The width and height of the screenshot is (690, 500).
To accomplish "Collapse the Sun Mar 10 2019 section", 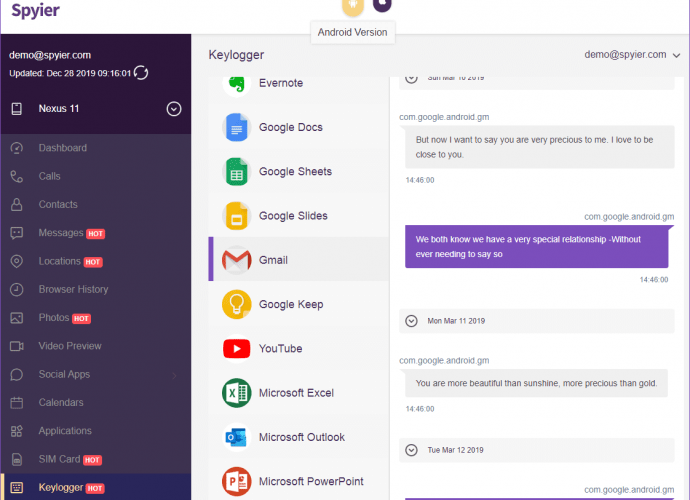I will pos(411,79).
